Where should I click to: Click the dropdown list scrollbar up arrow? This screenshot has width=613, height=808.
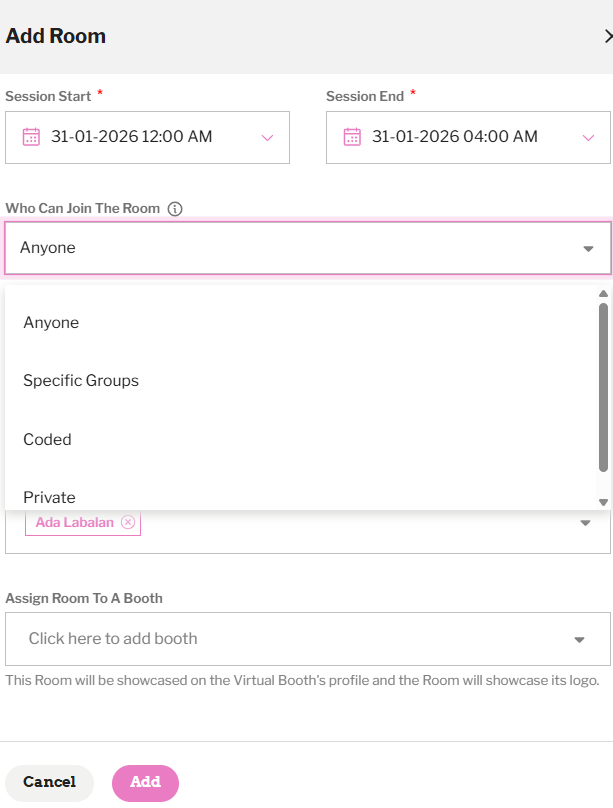pos(604,294)
